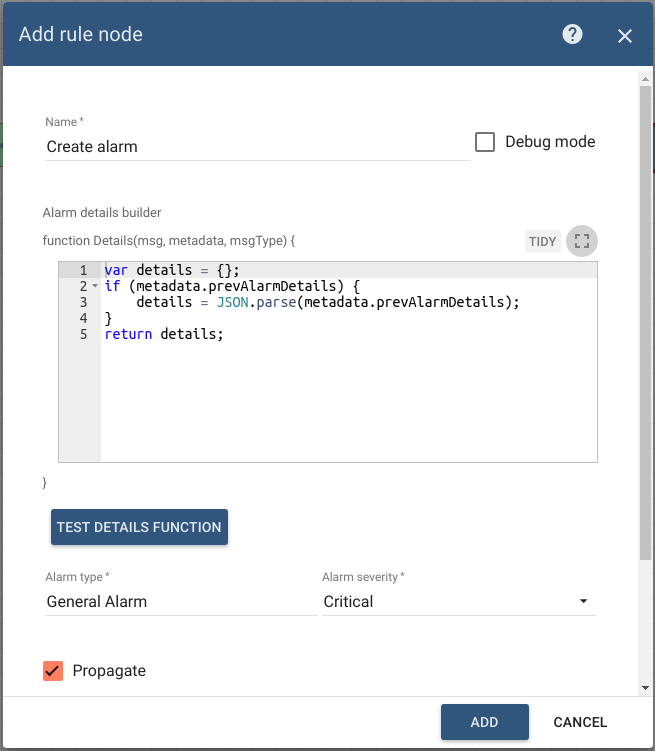Viewport: 655px width, 751px height.
Task: Click the dialog's vertical scrollbar
Action: tap(645, 320)
